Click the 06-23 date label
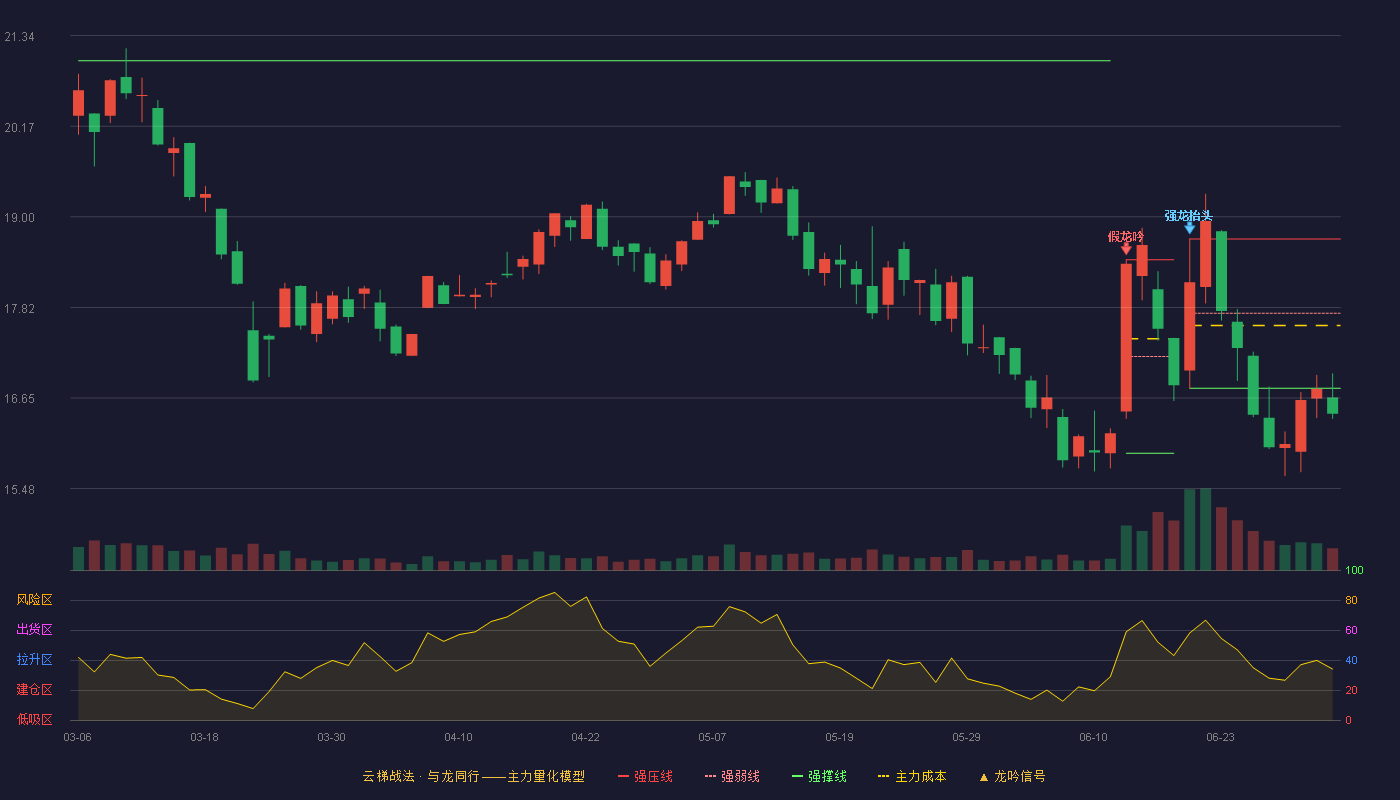Viewport: 1400px width, 800px height. [x=1220, y=737]
